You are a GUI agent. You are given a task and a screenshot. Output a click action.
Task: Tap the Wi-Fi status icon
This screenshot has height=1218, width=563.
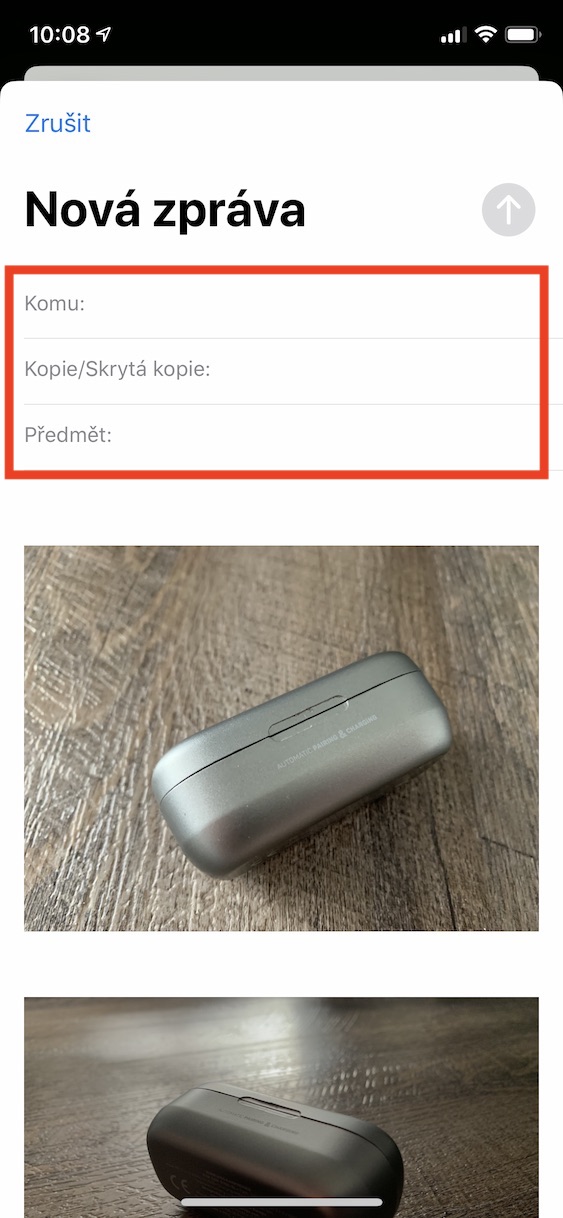click(486, 35)
